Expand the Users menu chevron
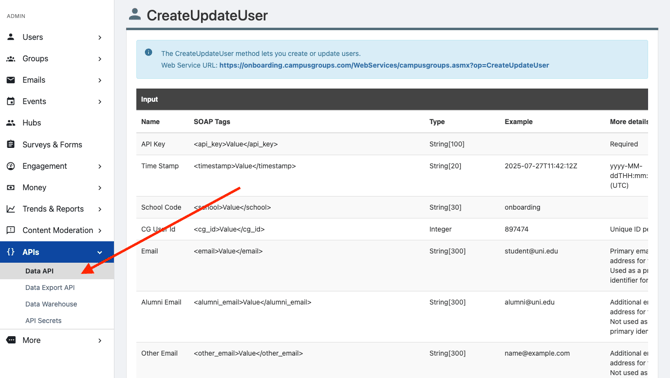This screenshot has width=670, height=378. click(x=100, y=38)
